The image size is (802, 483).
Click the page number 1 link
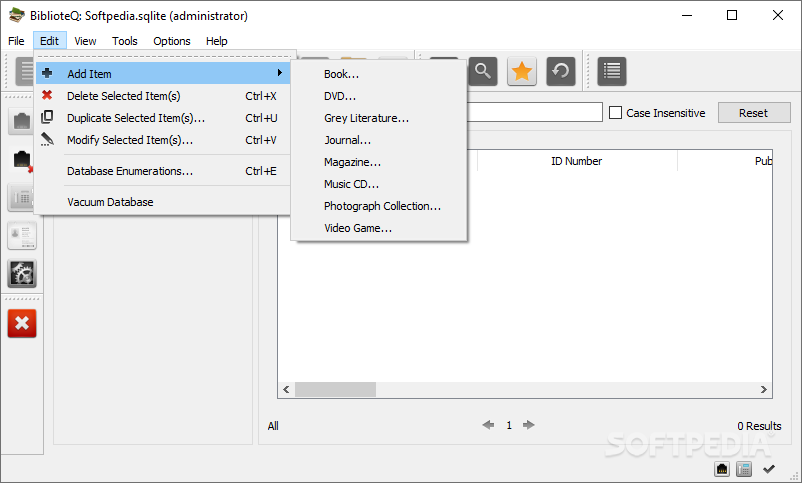point(509,425)
